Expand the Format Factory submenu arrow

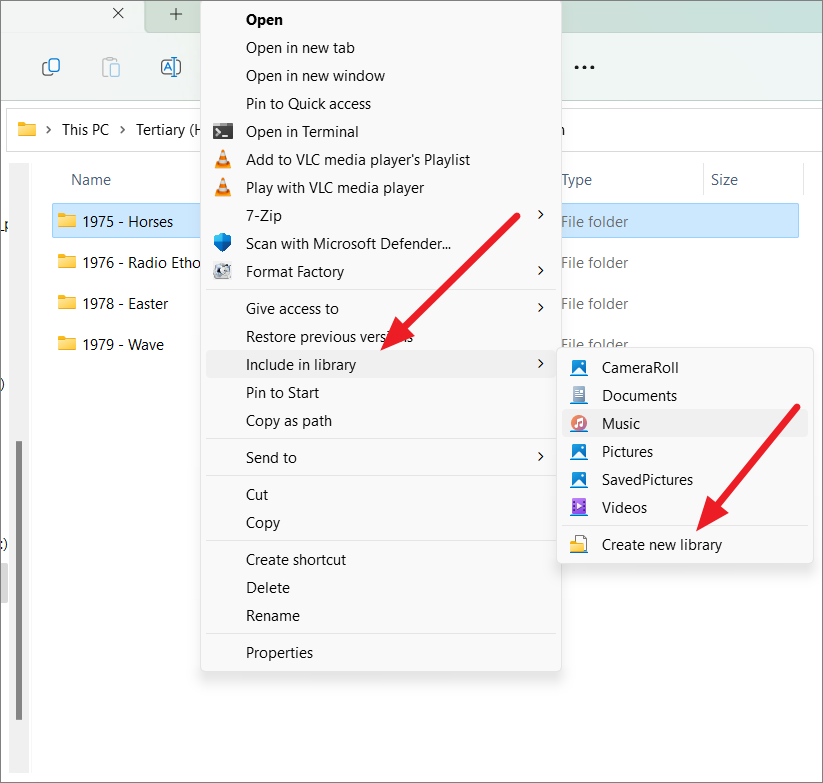(541, 271)
